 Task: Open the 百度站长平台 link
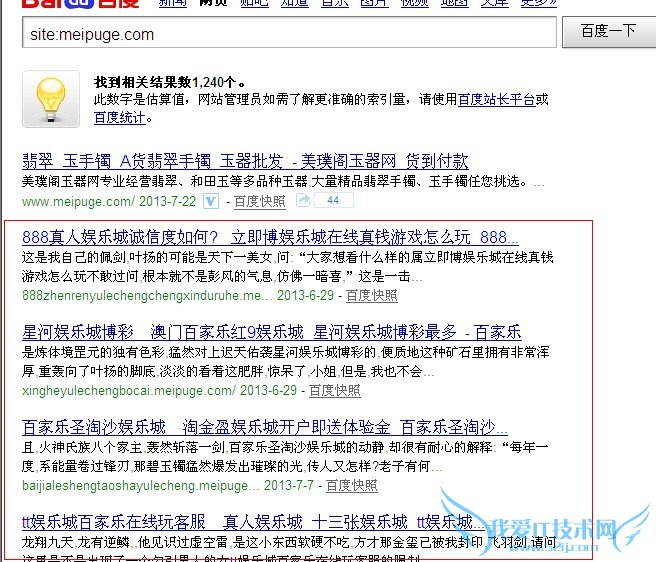[x=497, y=99]
